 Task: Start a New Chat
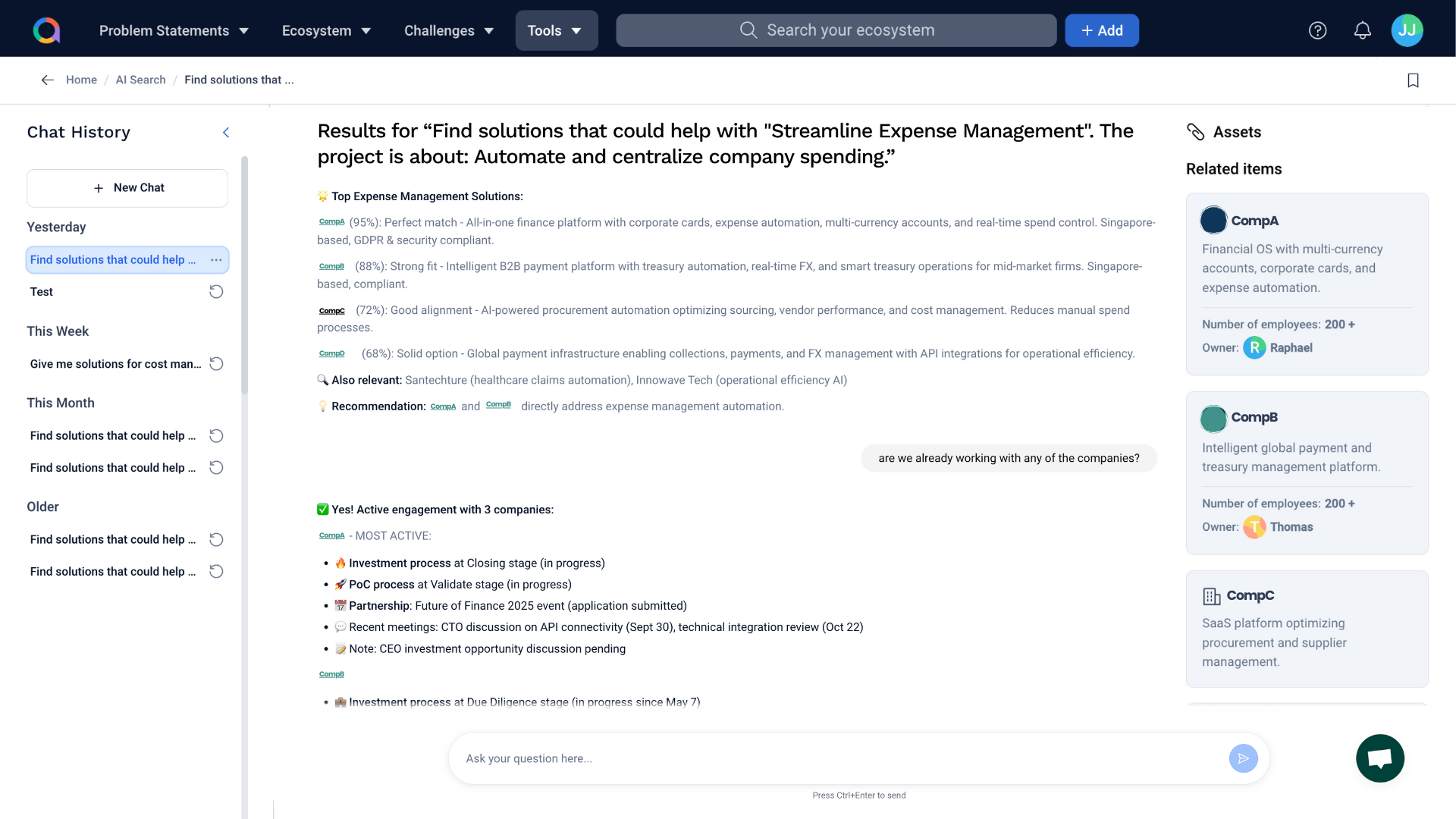point(127,188)
